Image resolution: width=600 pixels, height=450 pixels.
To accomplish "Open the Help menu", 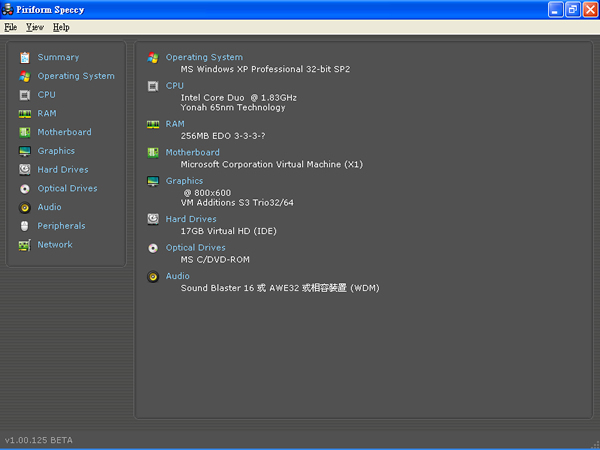I will coord(62,27).
